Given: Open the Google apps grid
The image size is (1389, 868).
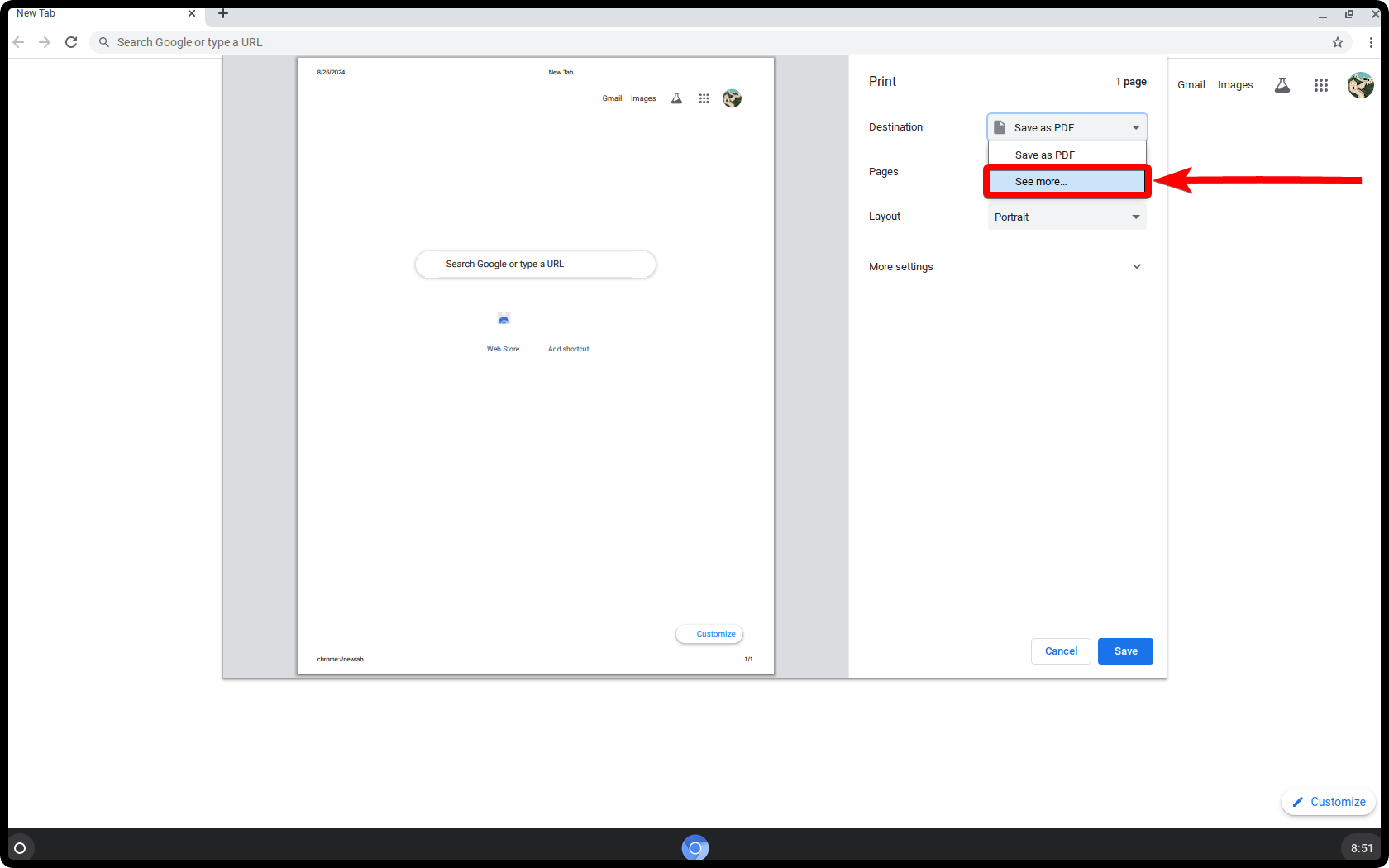Looking at the screenshot, I should click(1321, 85).
